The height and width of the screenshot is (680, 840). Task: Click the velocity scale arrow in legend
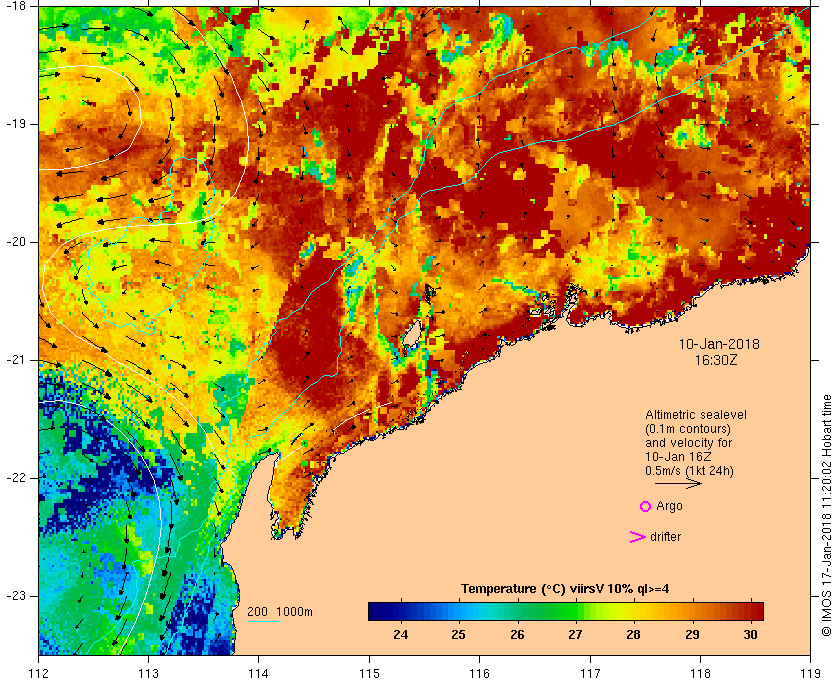pyautogui.click(x=678, y=483)
